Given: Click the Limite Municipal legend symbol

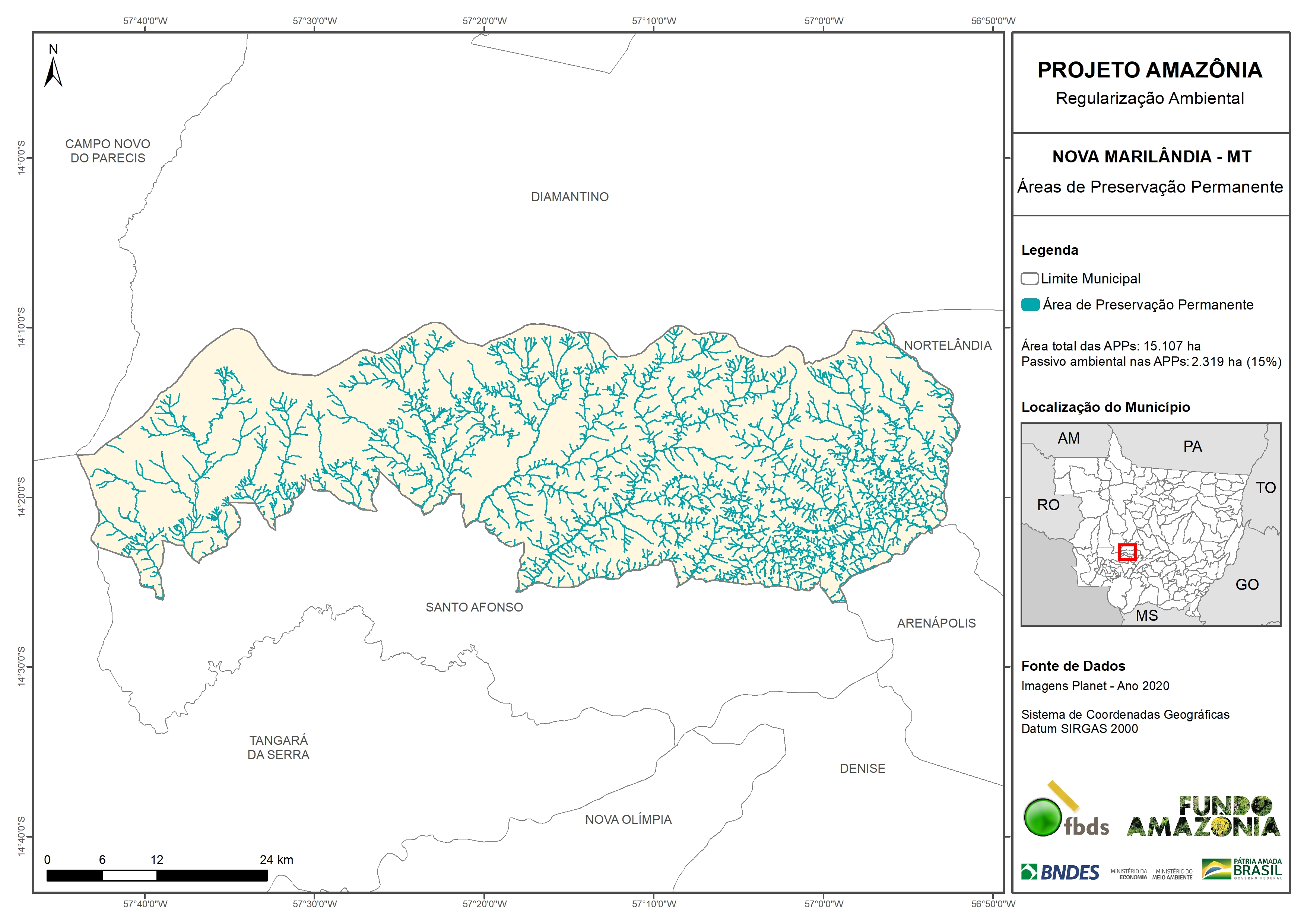Looking at the screenshot, I should point(1029,279).
